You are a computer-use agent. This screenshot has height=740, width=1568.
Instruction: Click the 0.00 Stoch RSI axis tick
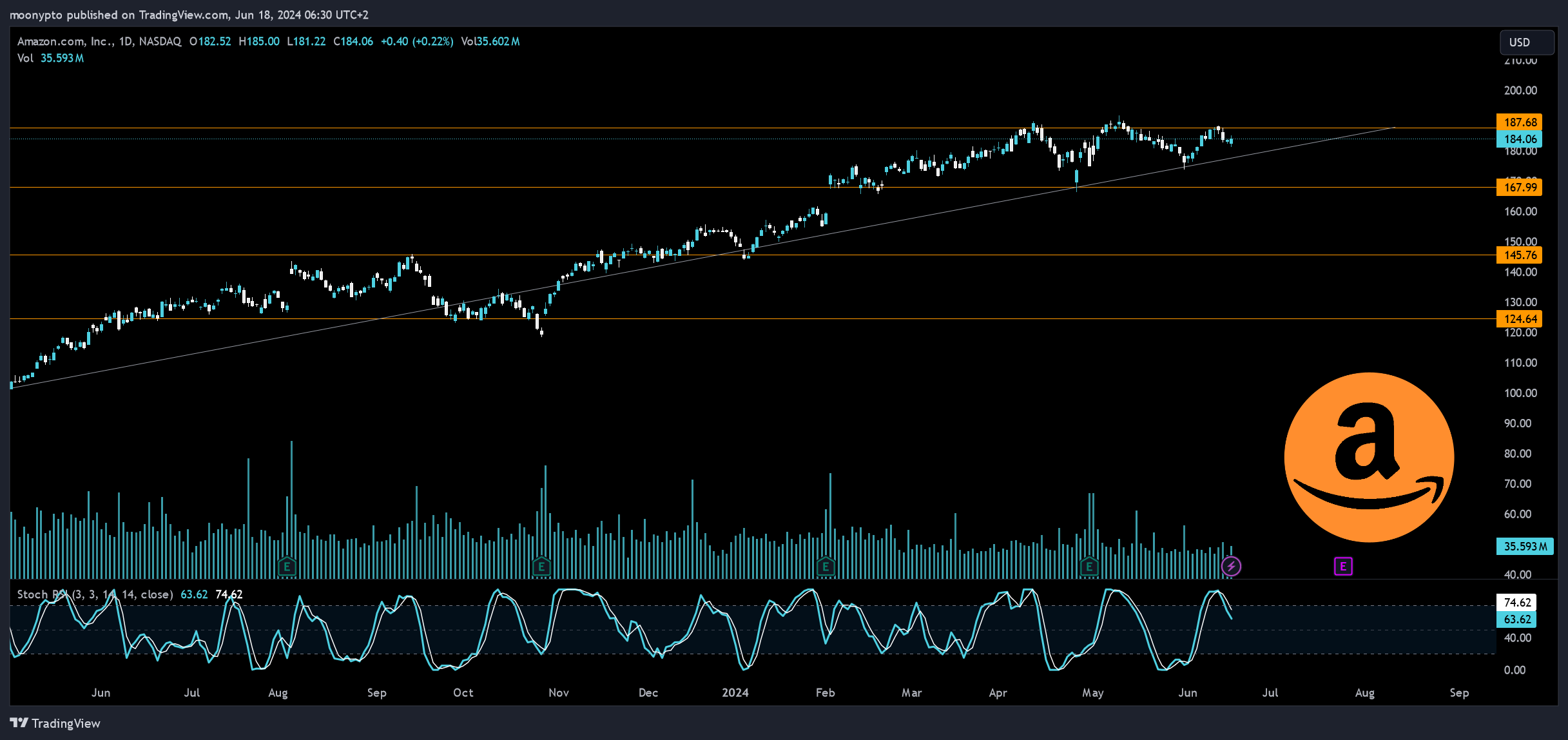[1515, 670]
